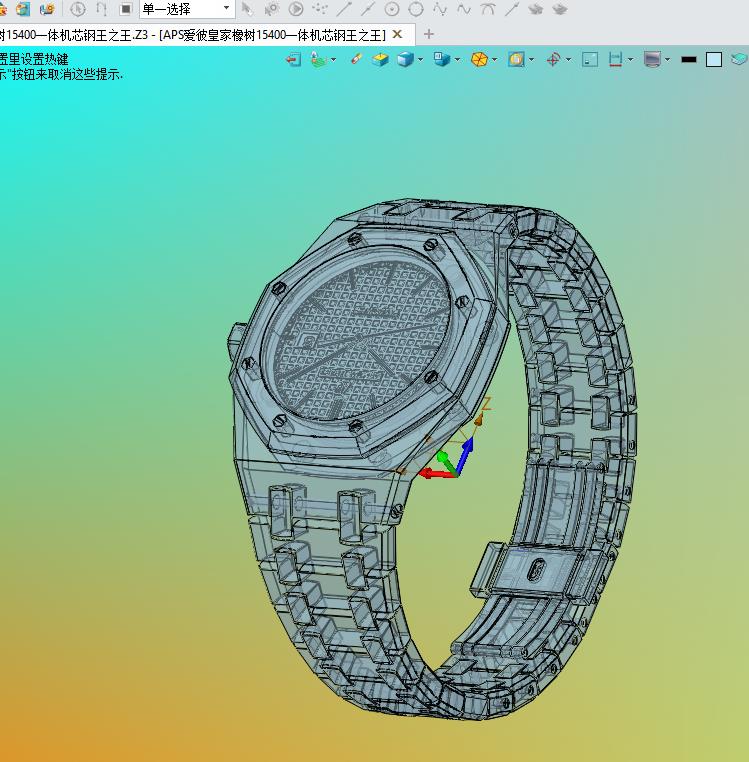Click the grayed scattered points icon
Viewport: 749px width, 762px height.
(320, 9)
